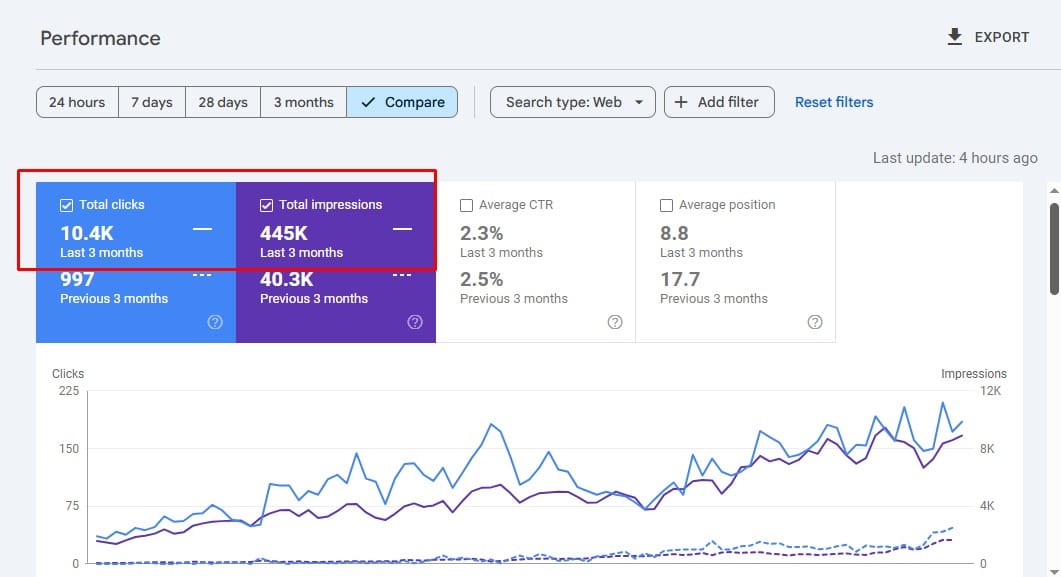Screen dimensions: 1061x577
Task: Click the Compare date option
Action: pyautogui.click(x=402, y=102)
